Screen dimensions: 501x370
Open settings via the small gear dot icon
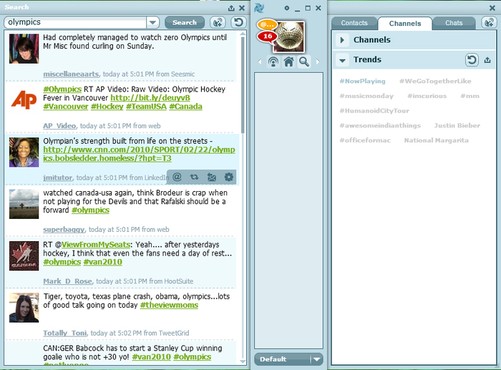287,8
